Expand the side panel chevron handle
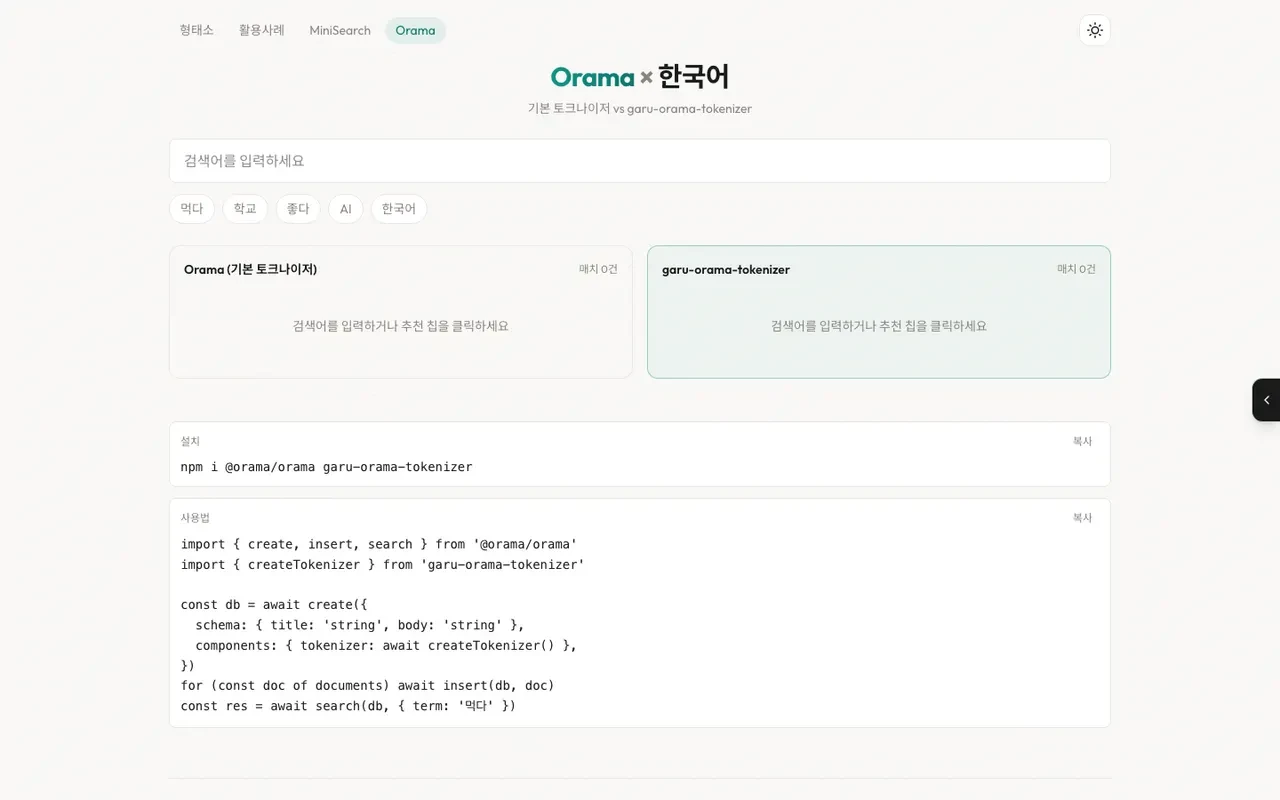 (x=1266, y=400)
